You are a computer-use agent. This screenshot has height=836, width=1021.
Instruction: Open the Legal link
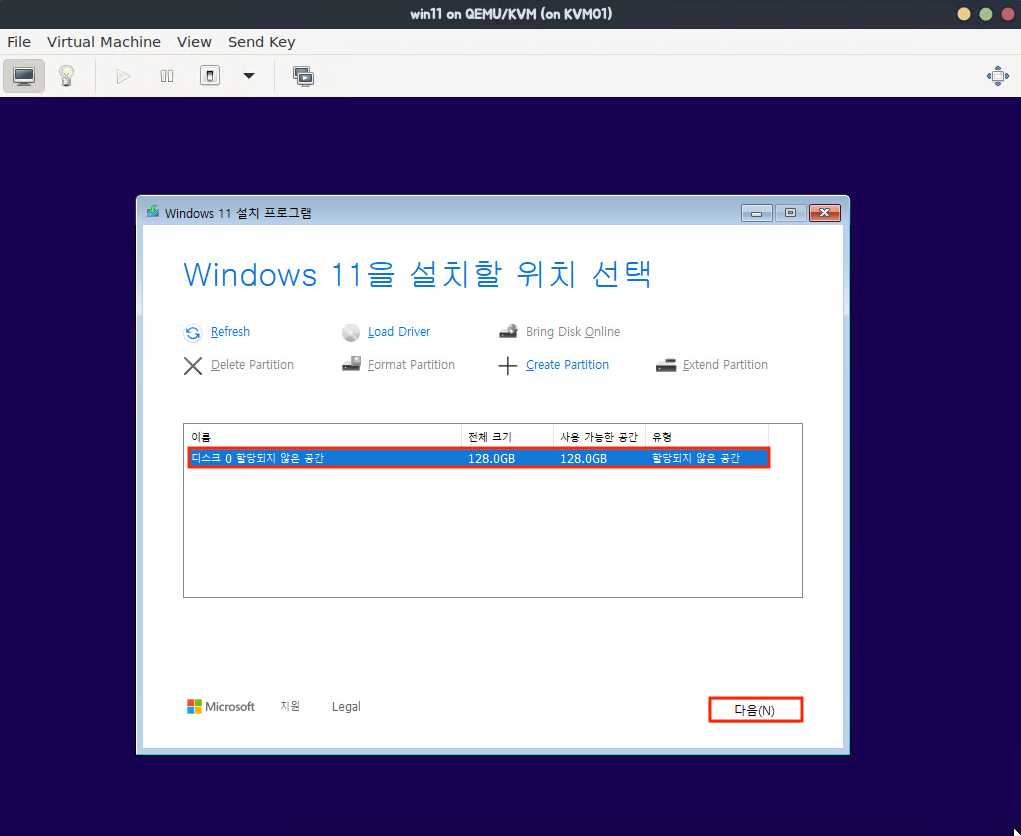346,706
